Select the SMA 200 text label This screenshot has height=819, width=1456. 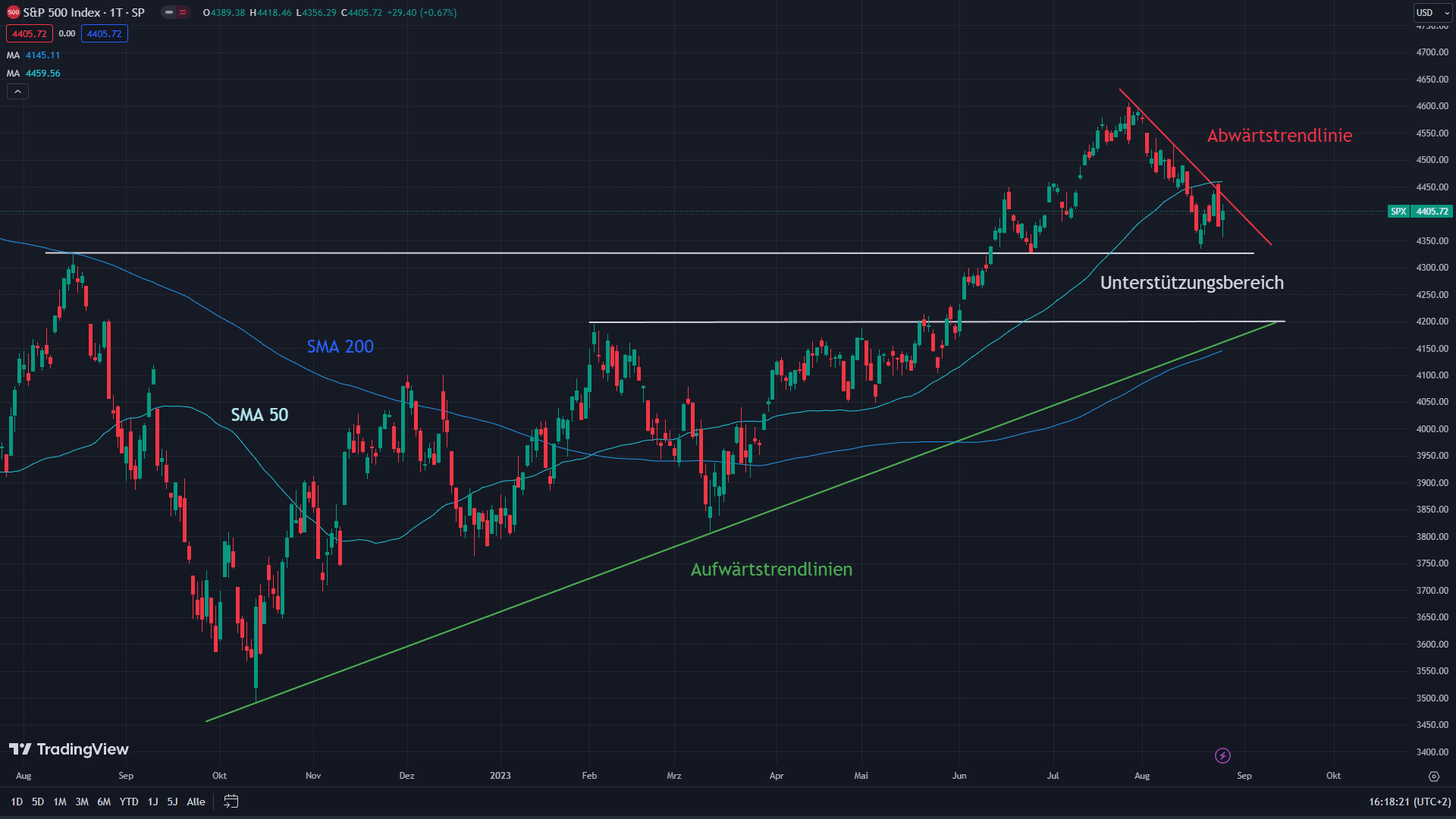[x=340, y=347]
